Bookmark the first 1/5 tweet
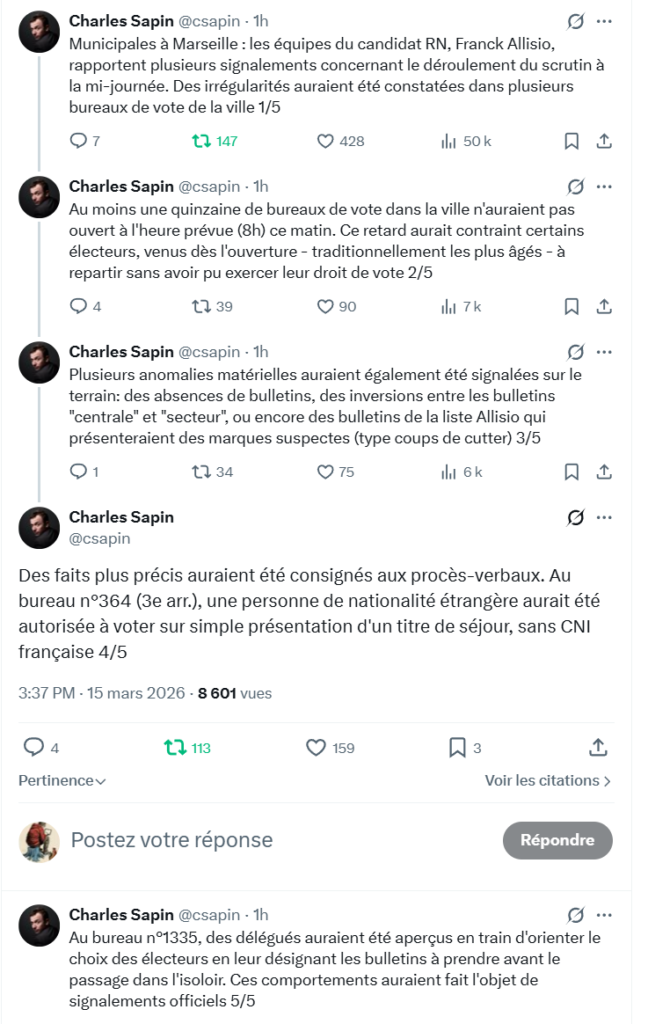 pos(571,141)
